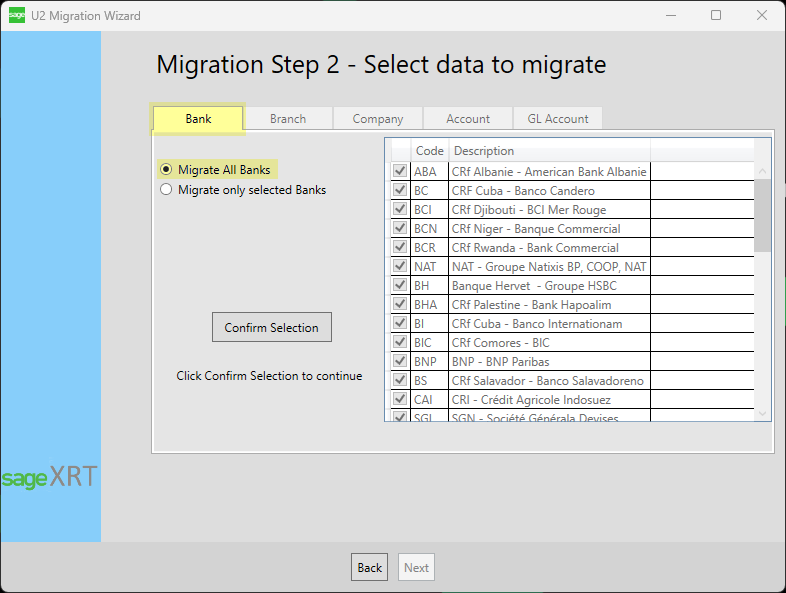
Task: Click the Sage XRT logo in sidebar
Action: 50,477
